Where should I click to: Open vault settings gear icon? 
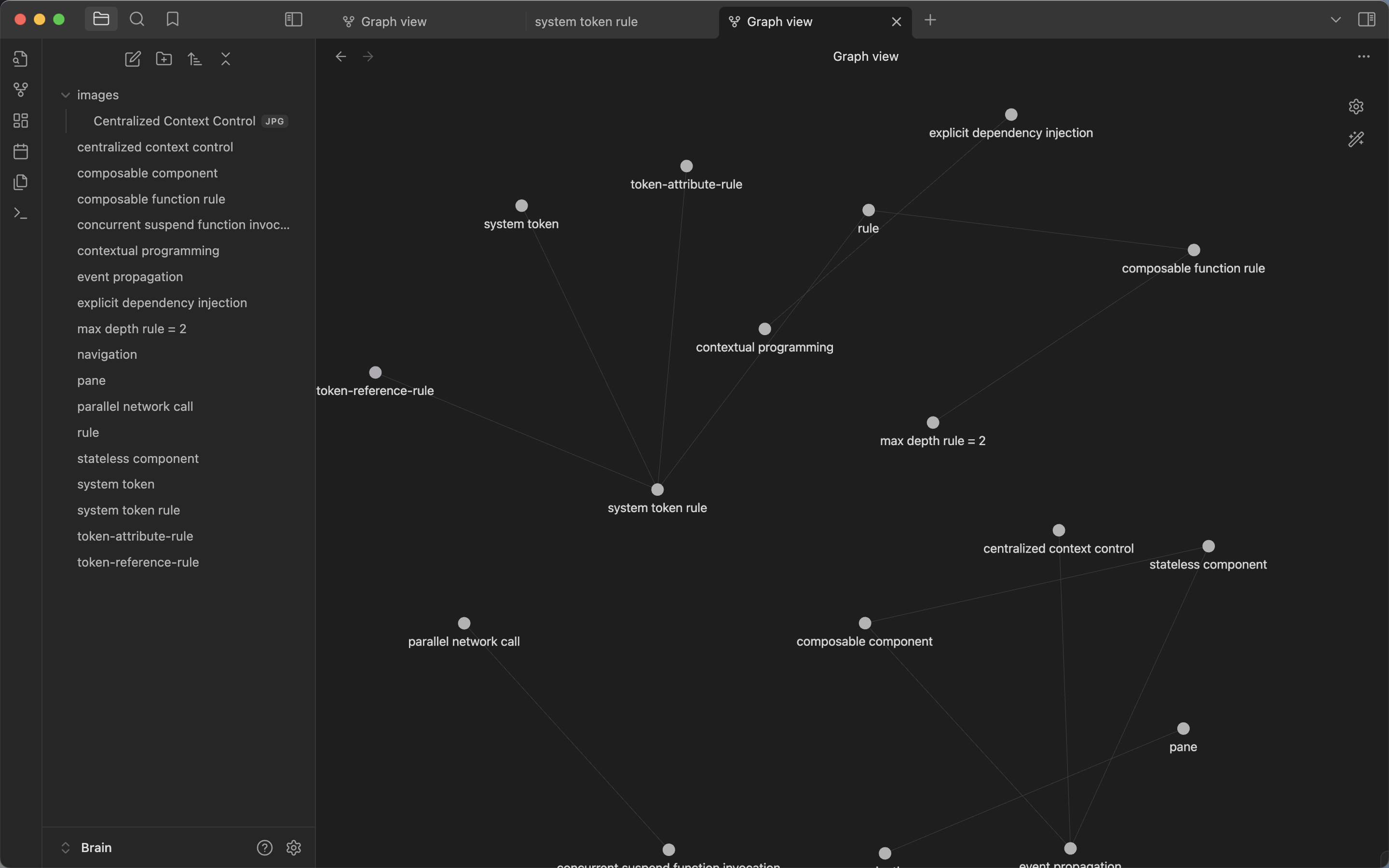[294, 847]
